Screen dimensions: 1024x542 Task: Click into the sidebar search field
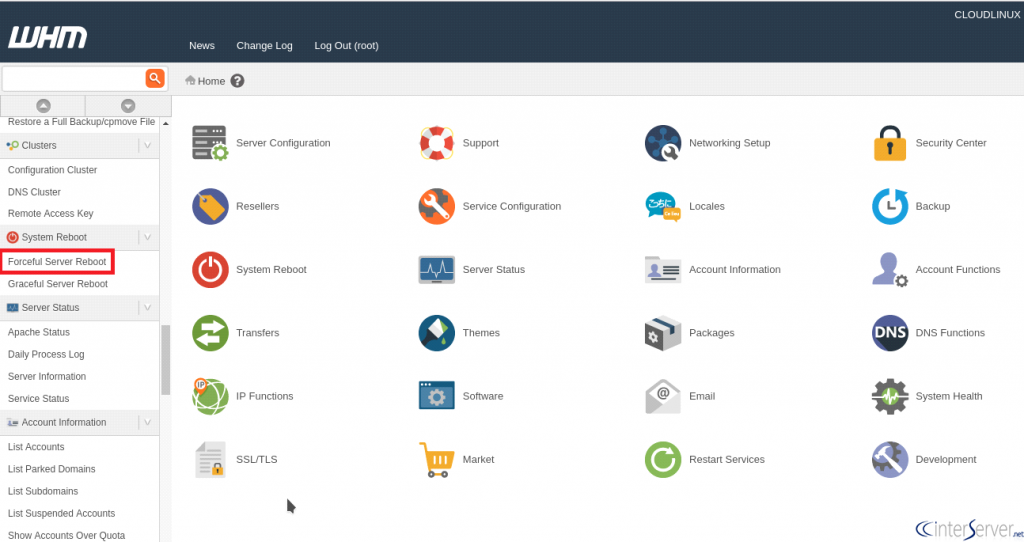point(74,79)
